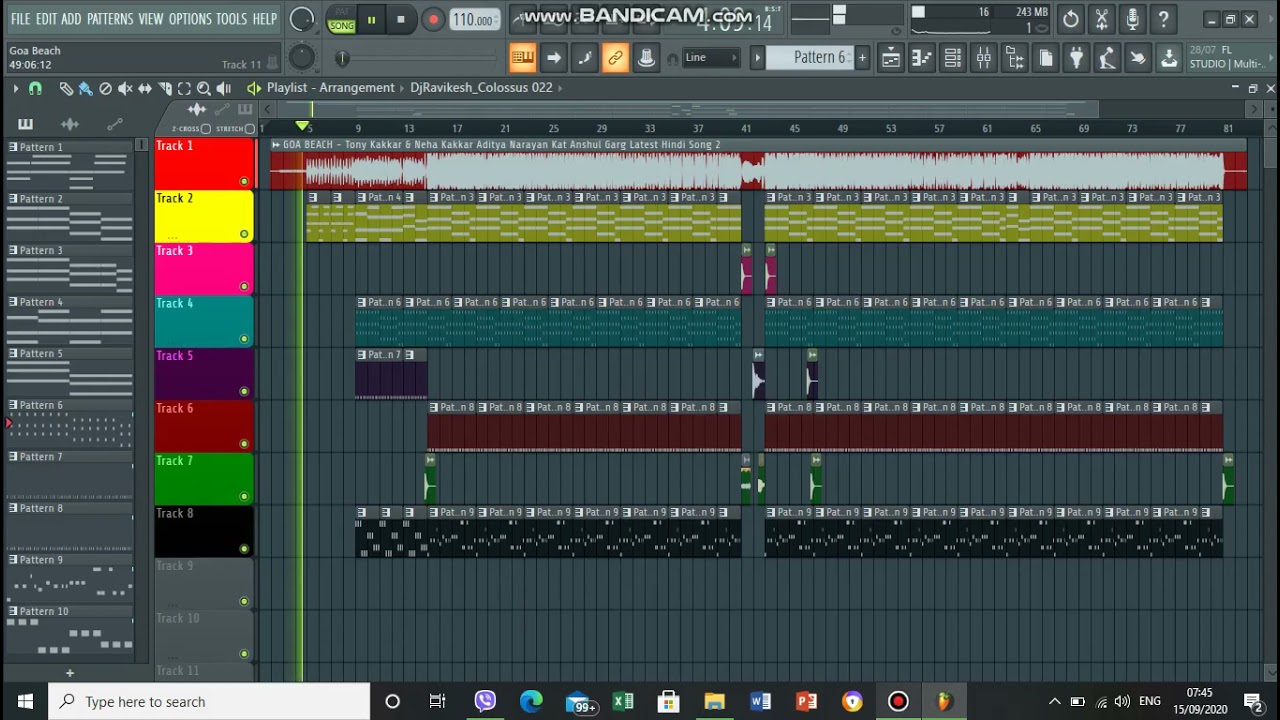Add new pattern with plus button

tap(862, 58)
